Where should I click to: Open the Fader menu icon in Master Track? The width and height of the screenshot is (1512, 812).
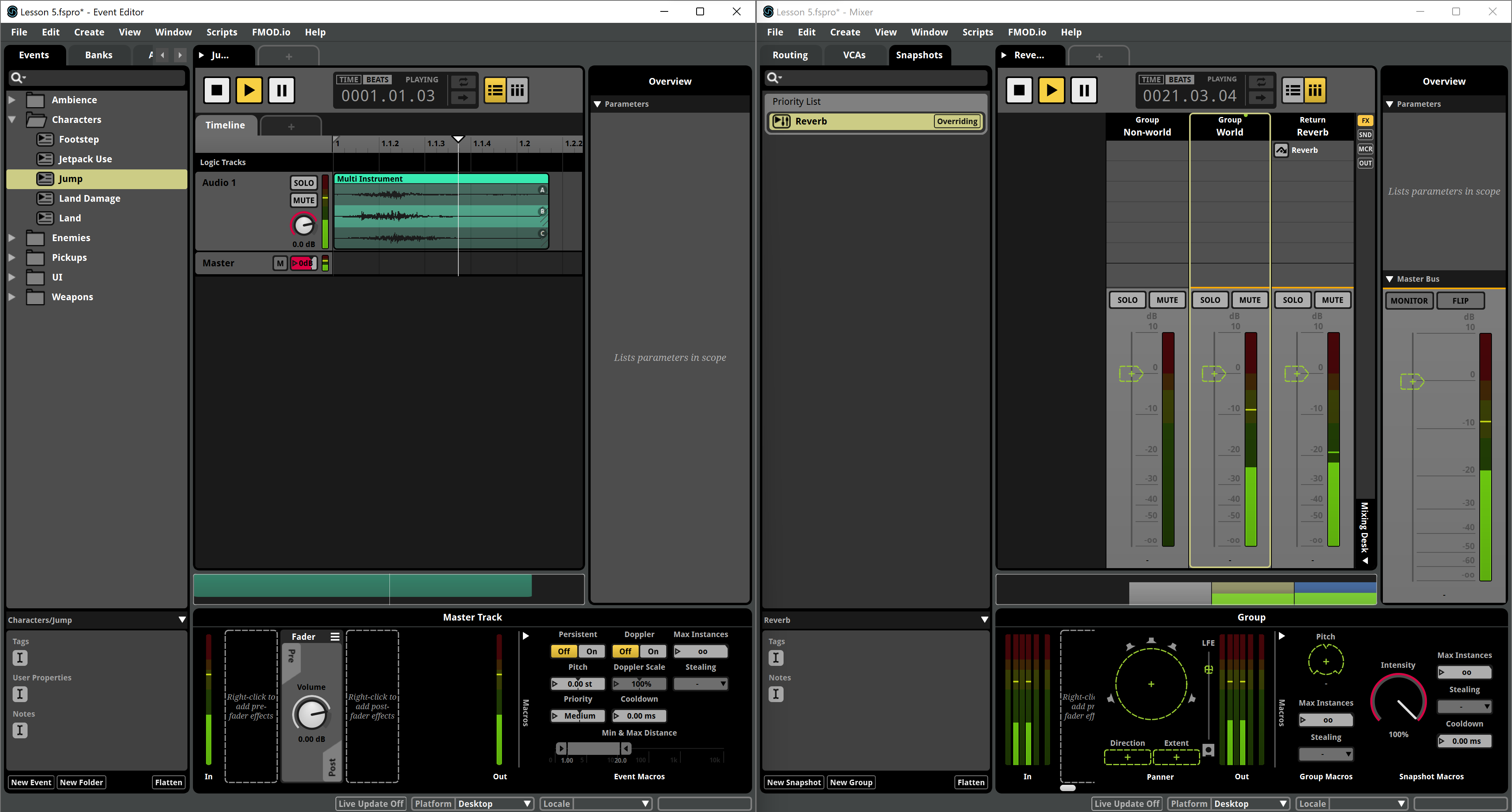(335, 636)
